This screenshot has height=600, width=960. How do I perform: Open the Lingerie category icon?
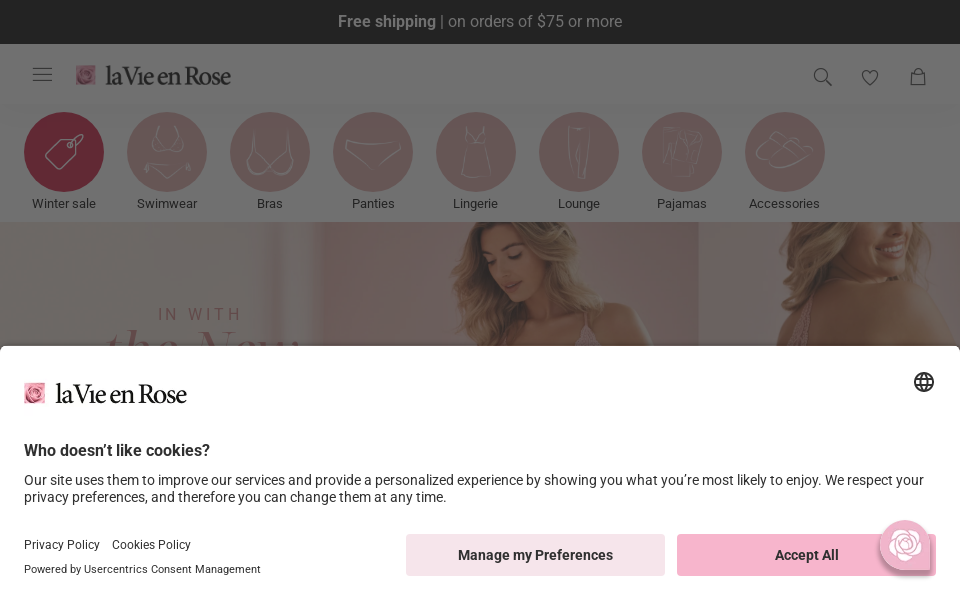pos(476,152)
